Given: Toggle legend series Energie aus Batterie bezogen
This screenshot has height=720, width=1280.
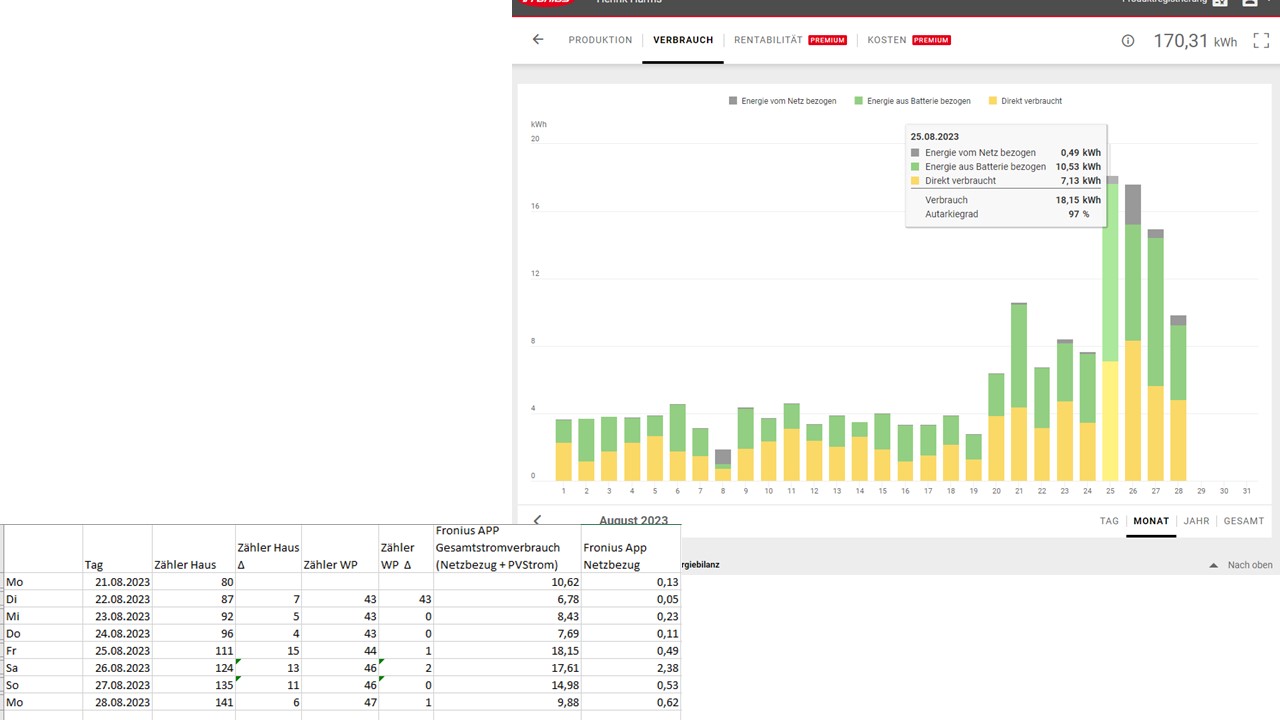Looking at the screenshot, I should pos(912,101).
